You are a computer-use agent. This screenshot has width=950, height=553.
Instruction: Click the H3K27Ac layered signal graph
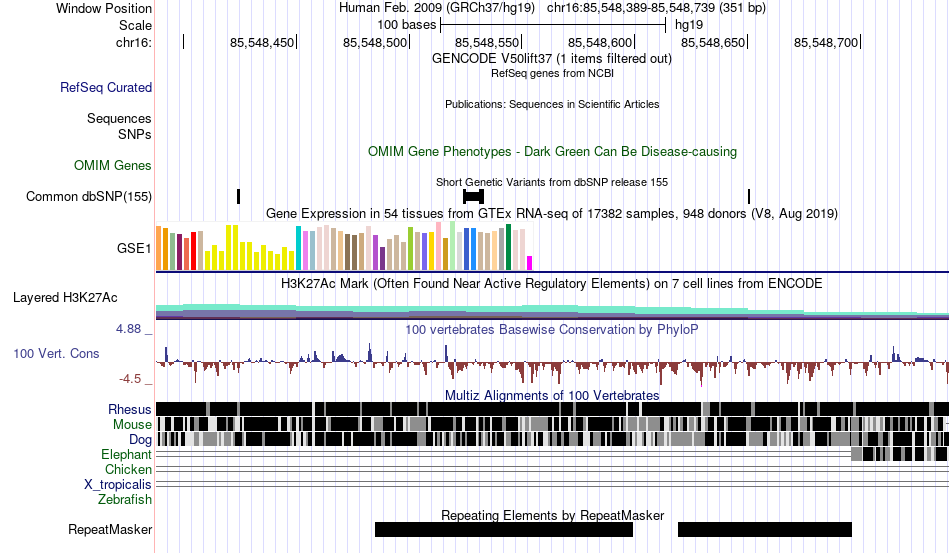[x=552, y=311]
